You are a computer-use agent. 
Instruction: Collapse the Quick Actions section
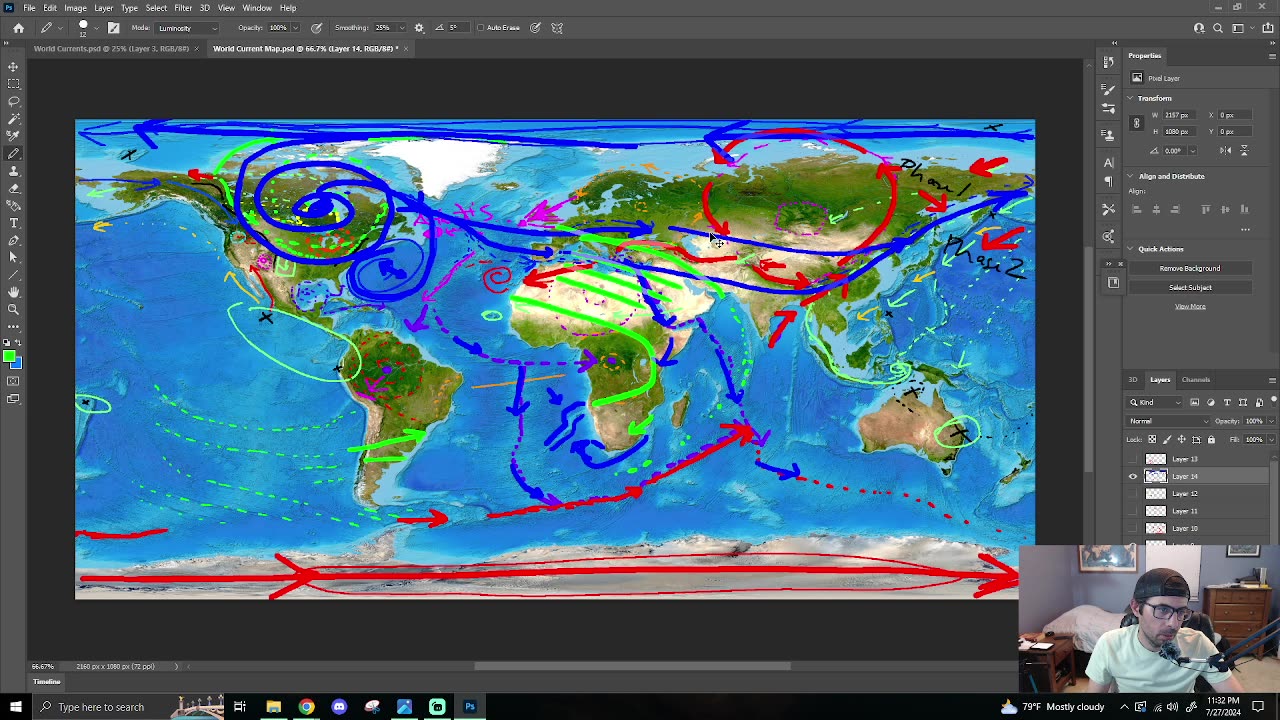(x=1130, y=249)
